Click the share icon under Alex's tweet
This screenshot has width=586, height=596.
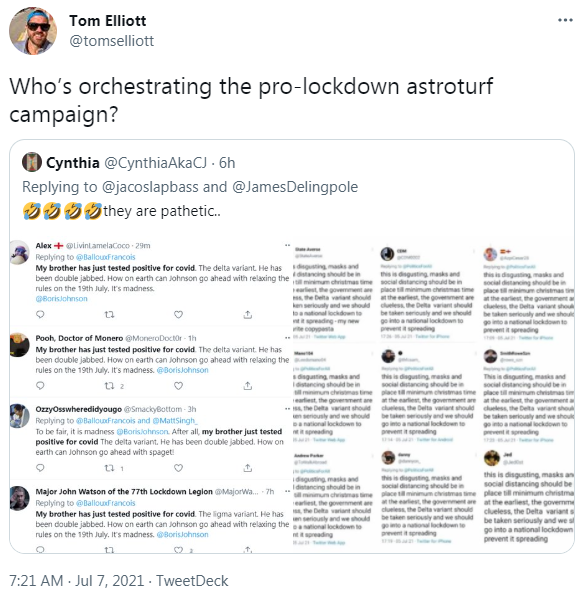pyautogui.click(x=248, y=314)
